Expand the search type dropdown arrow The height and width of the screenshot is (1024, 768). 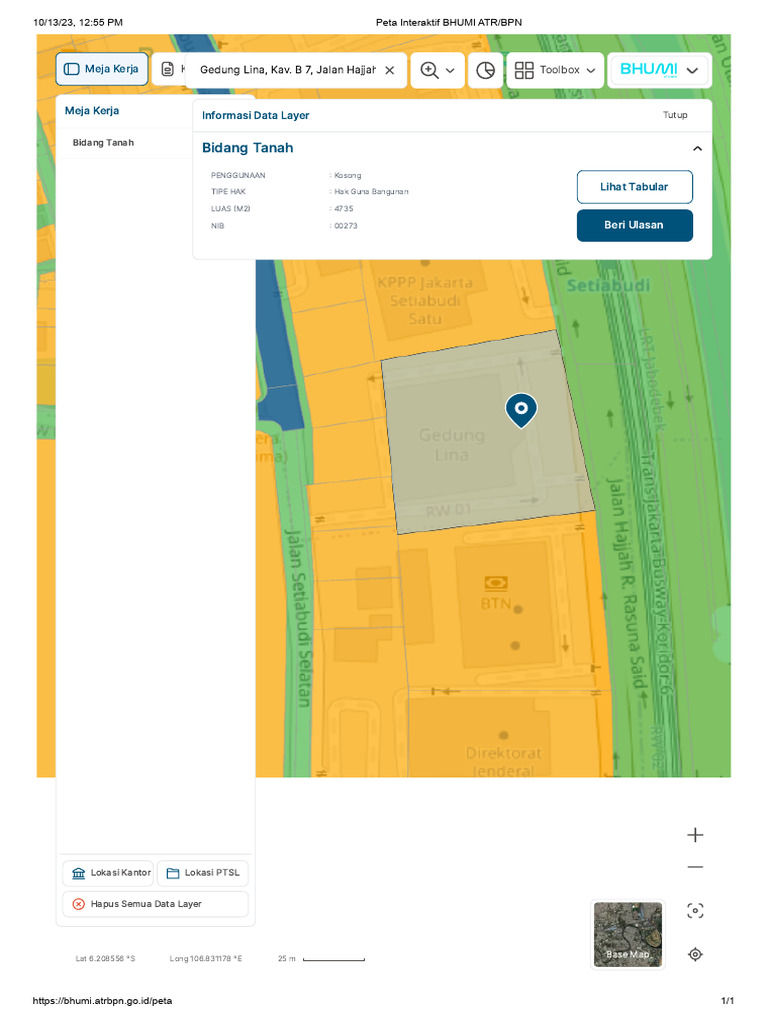tap(450, 71)
